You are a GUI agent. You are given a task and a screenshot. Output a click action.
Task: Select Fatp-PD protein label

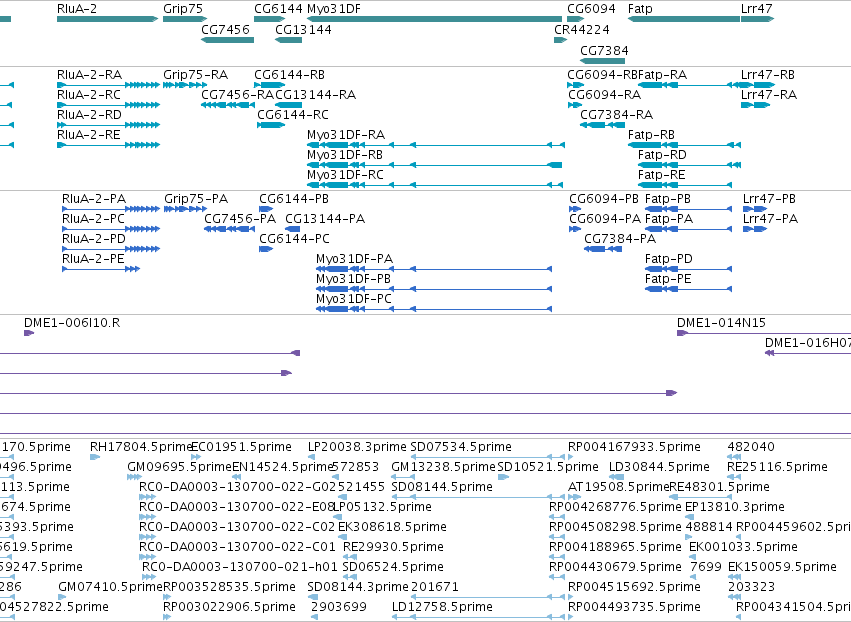pyautogui.click(x=669, y=259)
